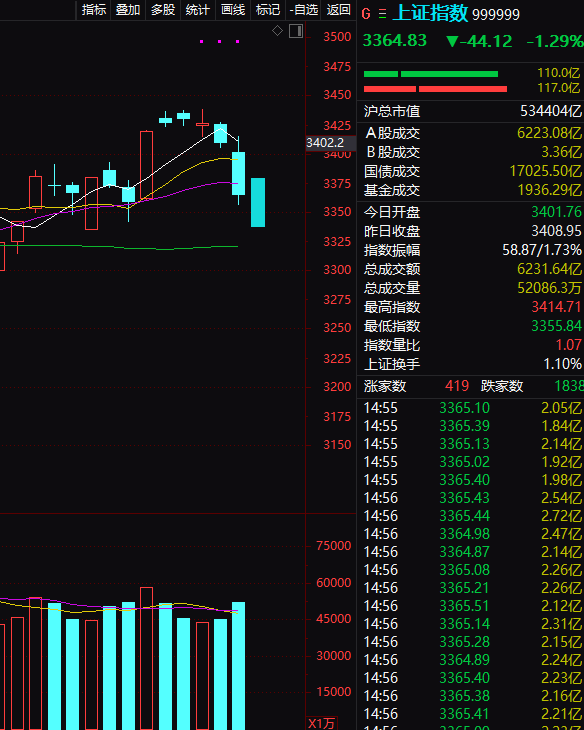Click the 总成交额 value 6231.64亿
Image resolution: width=584 pixels, height=730 pixels.
pyautogui.click(x=550, y=269)
